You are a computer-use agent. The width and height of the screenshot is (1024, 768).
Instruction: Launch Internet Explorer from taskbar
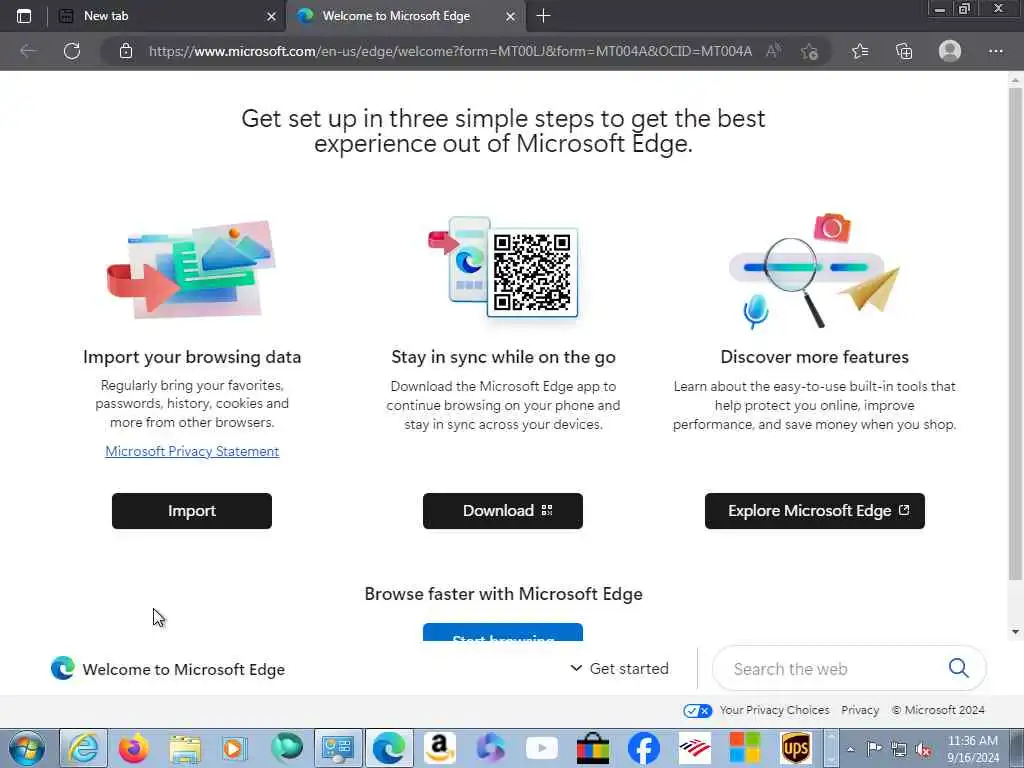(84, 748)
